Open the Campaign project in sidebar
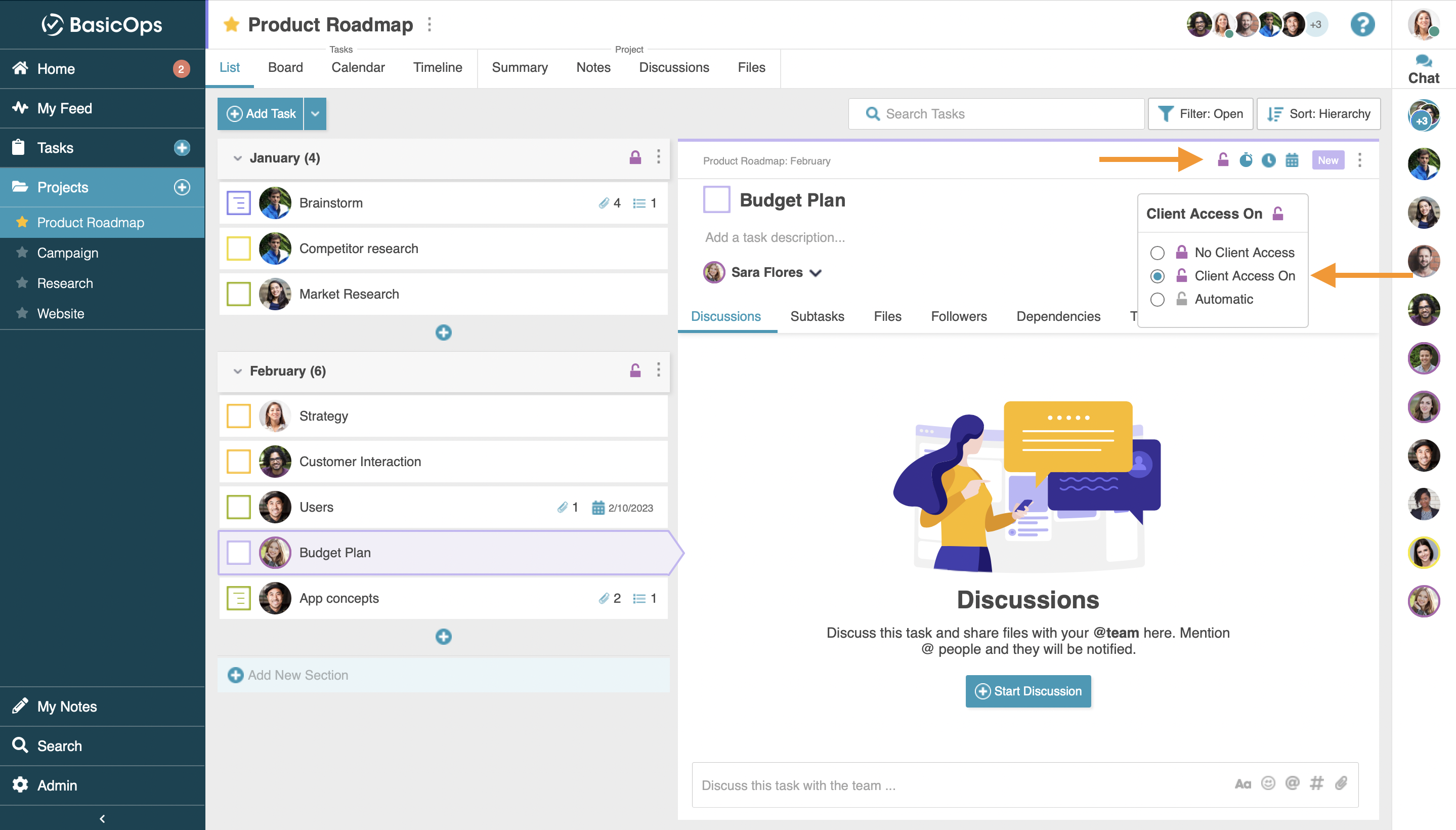Image resolution: width=1456 pixels, height=830 pixels. click(103, 253)
